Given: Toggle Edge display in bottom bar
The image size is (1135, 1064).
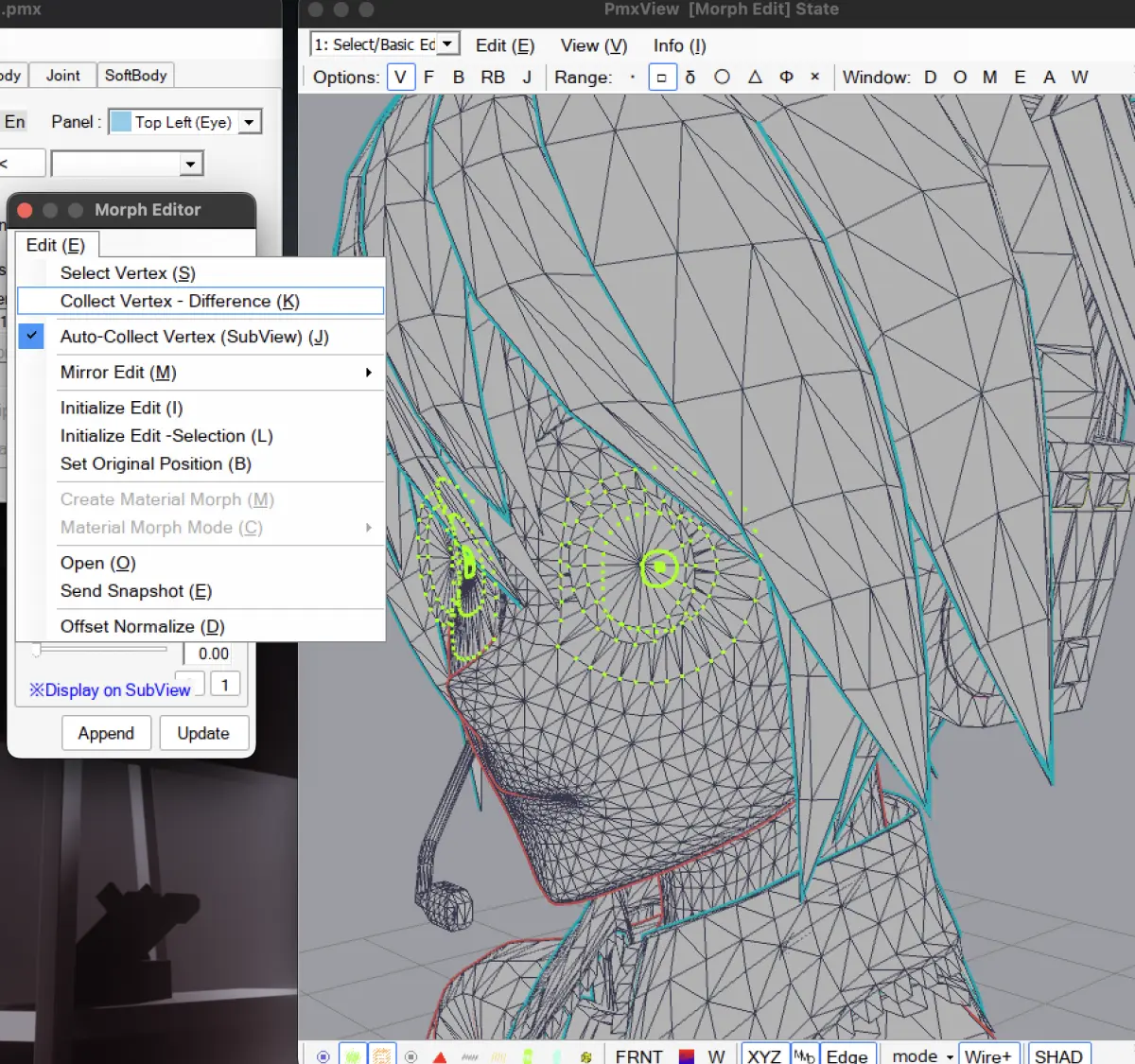Looking at the screenshot, I should point(847,1055).
